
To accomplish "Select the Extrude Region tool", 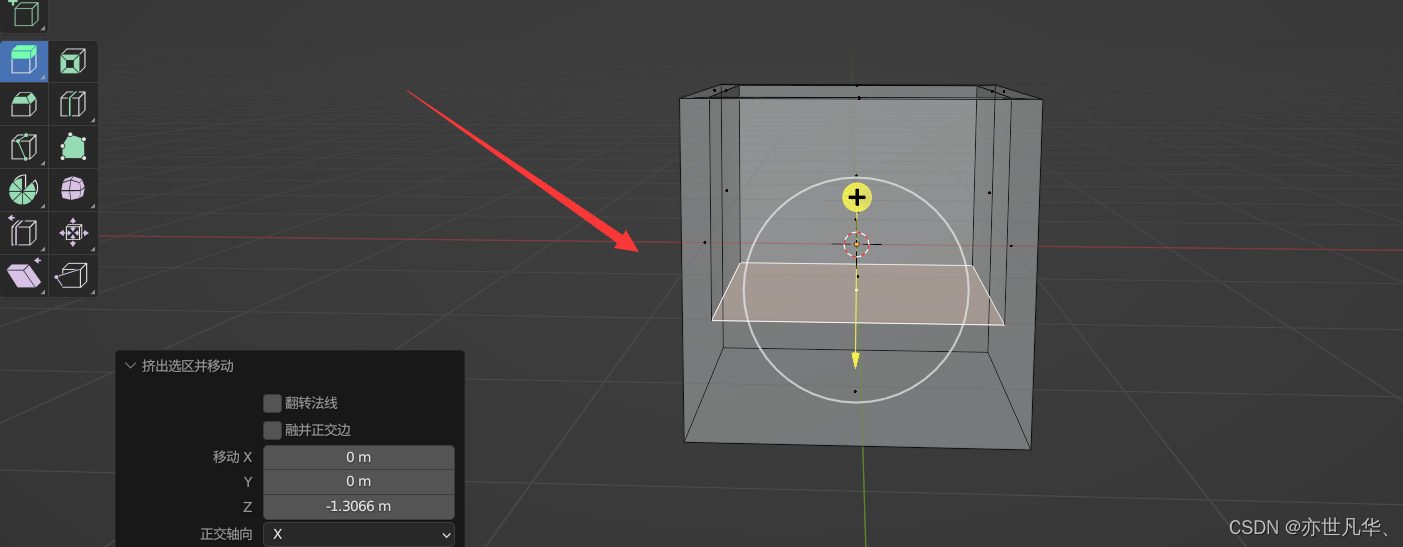I will tap(24, 62).
